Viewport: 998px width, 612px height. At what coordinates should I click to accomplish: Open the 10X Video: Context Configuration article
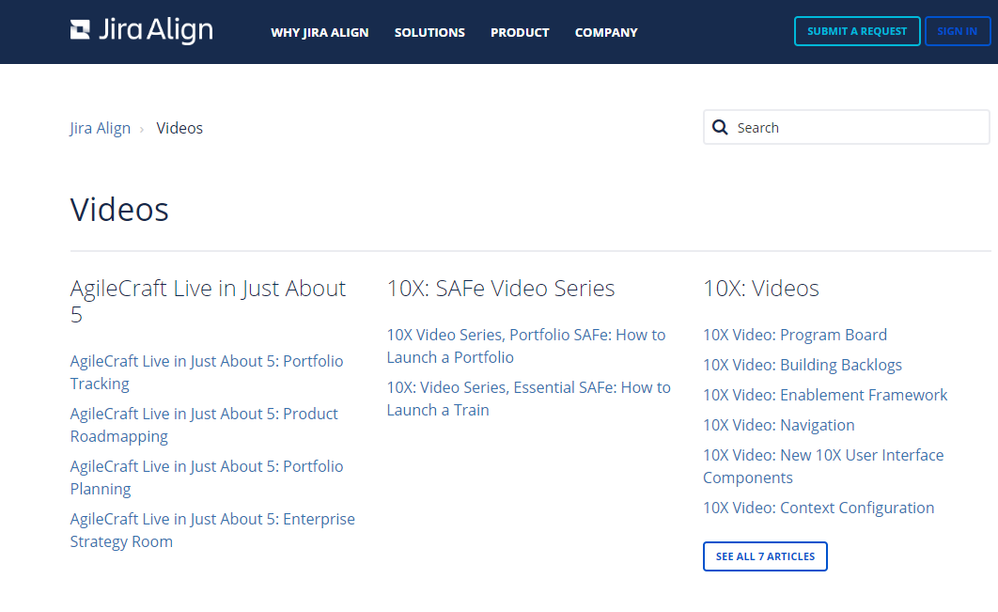[x=818, y=507]
